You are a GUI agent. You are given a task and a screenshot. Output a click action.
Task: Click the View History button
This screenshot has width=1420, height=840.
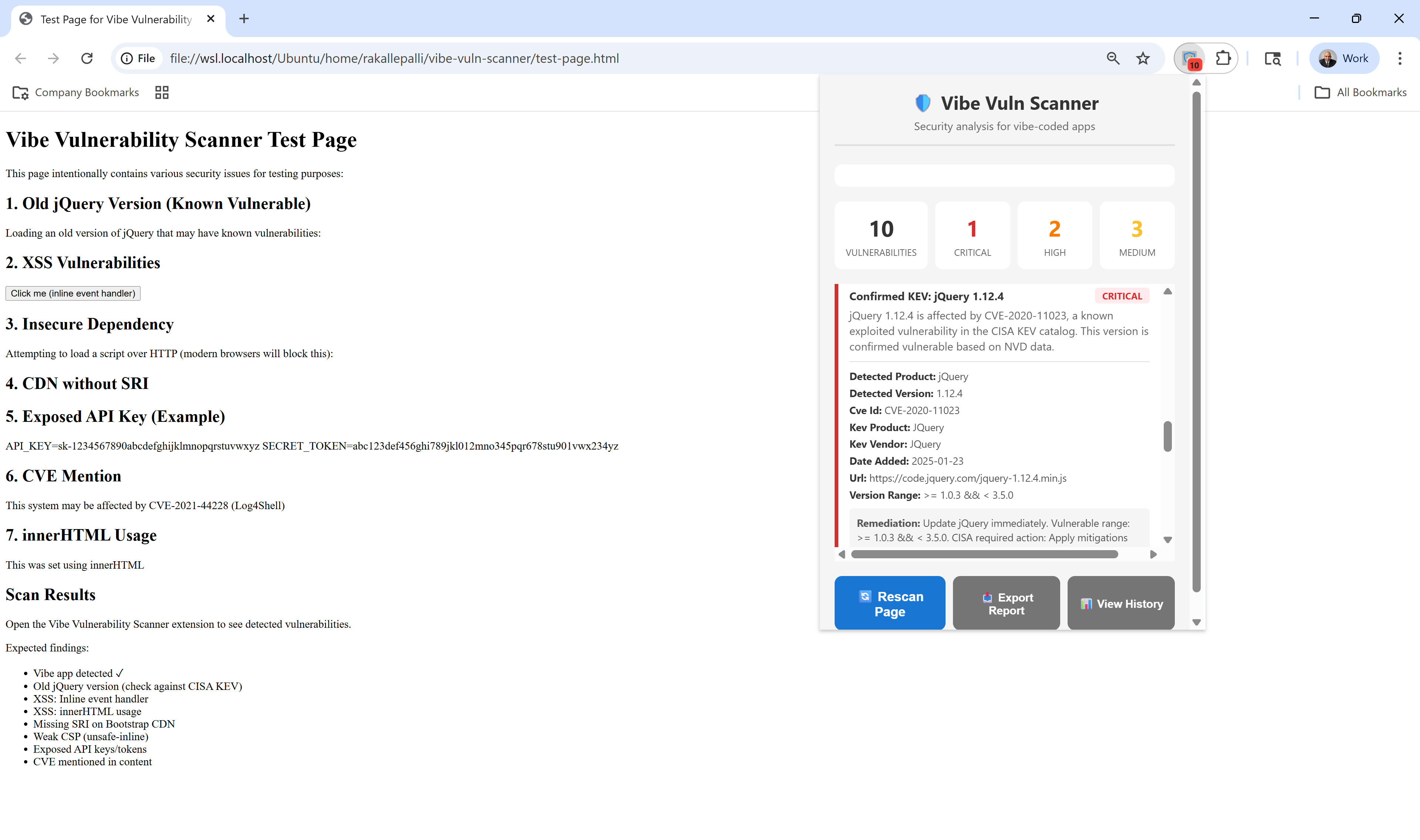(1120, 603)
